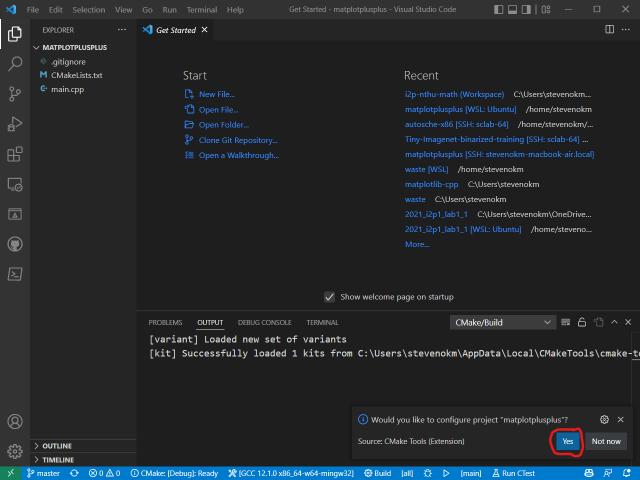Open recent i2p-nthu-math (Workspace)
Image resolution: width=640 pixels, height=480 pixels.
(x=454, y=94)
